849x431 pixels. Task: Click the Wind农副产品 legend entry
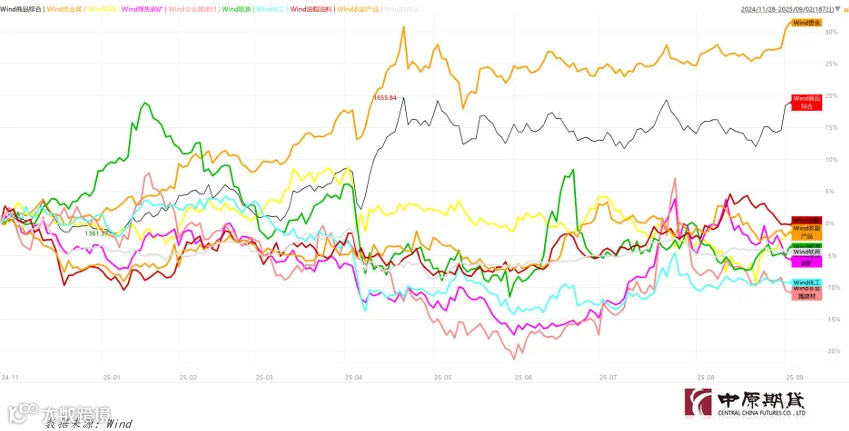coord(356,9)
